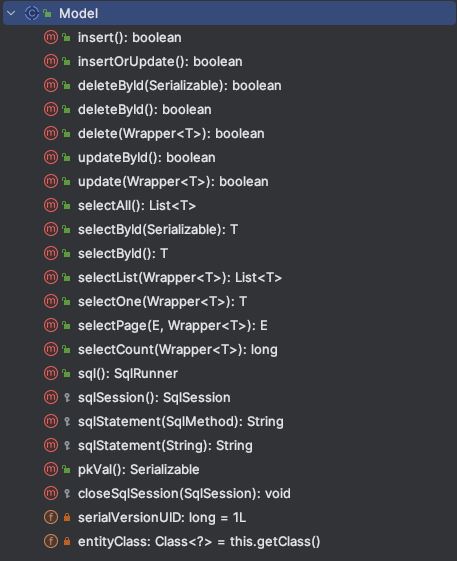Click the public-access icon next to deleteById(Serializable)
This screenshot has height=561, width=457.
coord(67,86)
